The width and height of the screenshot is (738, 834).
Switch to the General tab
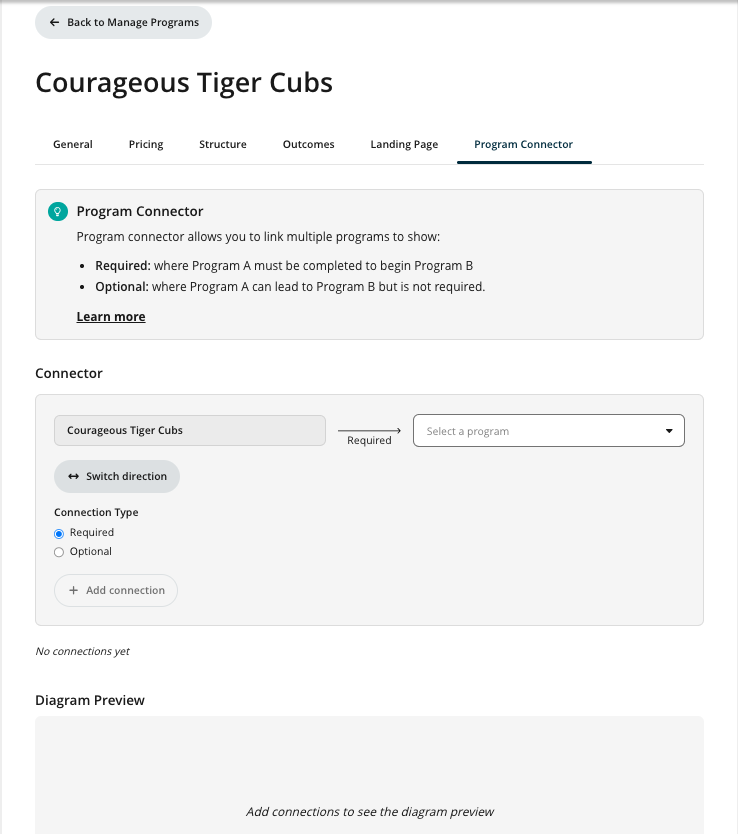pyautogui.click(x=73, y=145)
